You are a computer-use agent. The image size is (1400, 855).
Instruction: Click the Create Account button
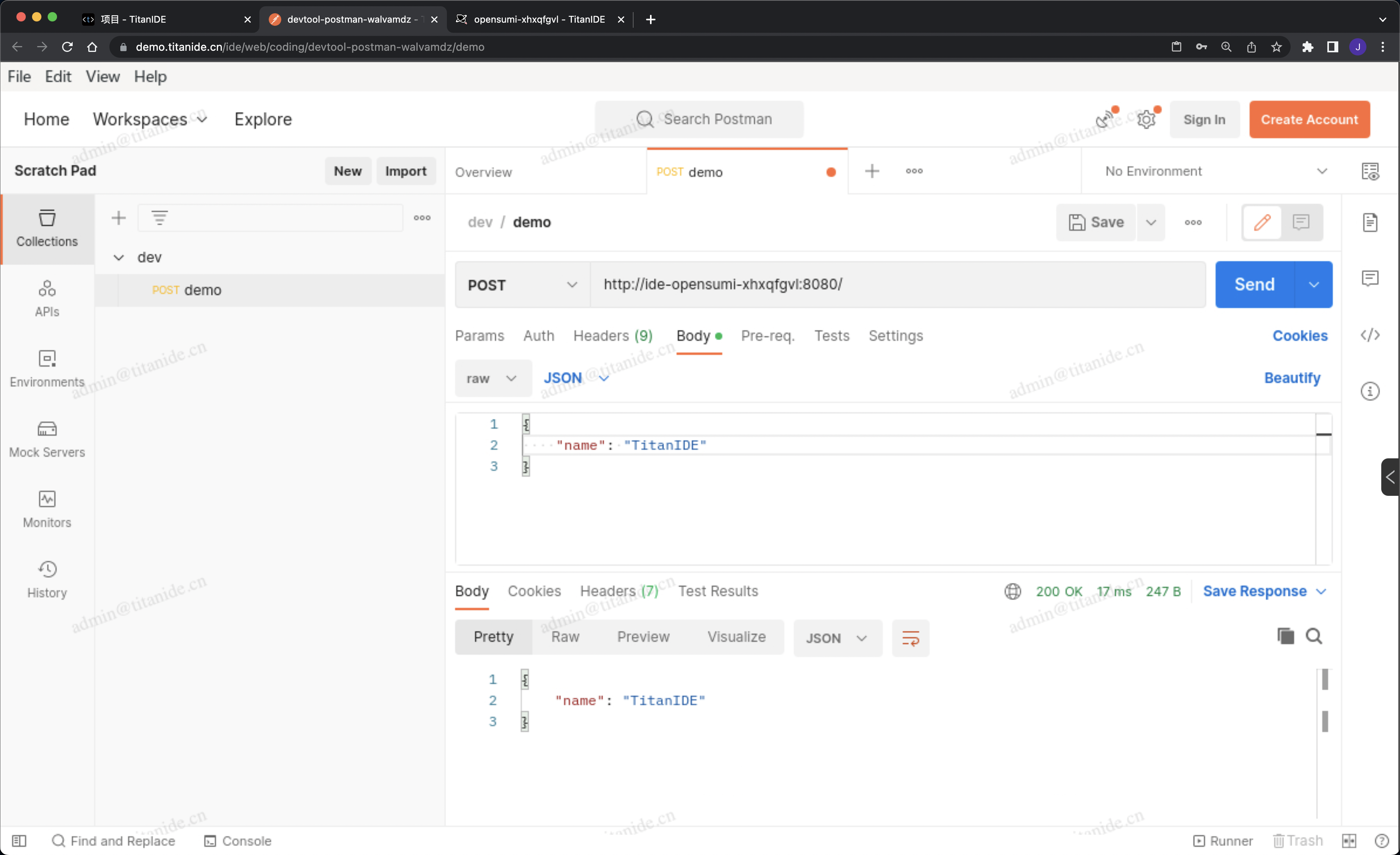[1310, 120]
